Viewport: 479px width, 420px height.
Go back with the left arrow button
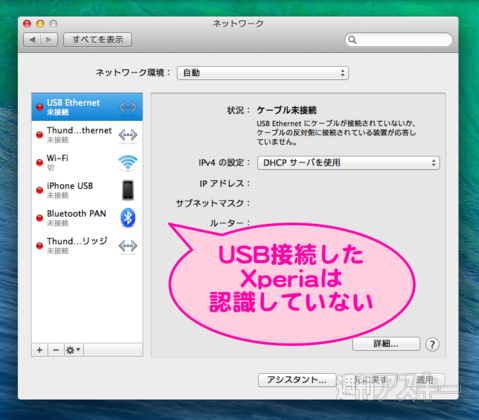pyautogui.click(x=32, y=40)
